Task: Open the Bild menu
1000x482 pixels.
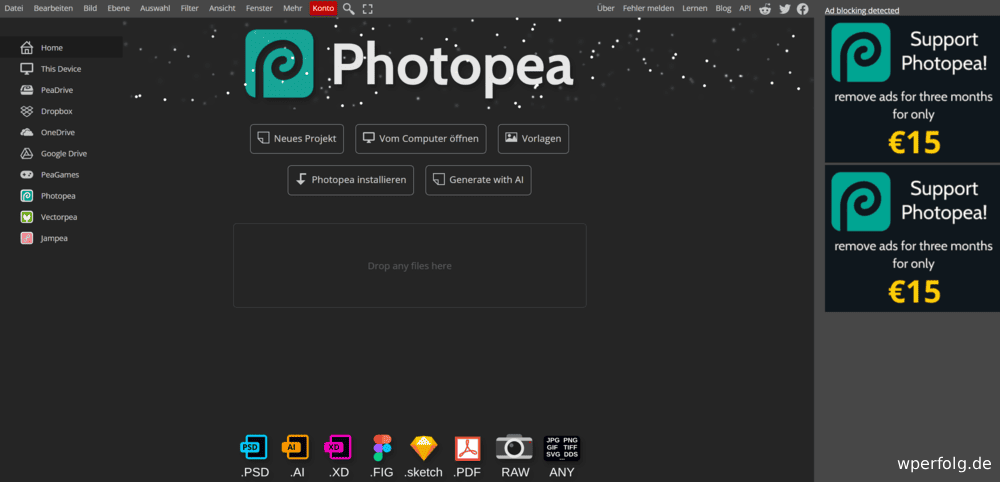Action: (x=90, y=8)
